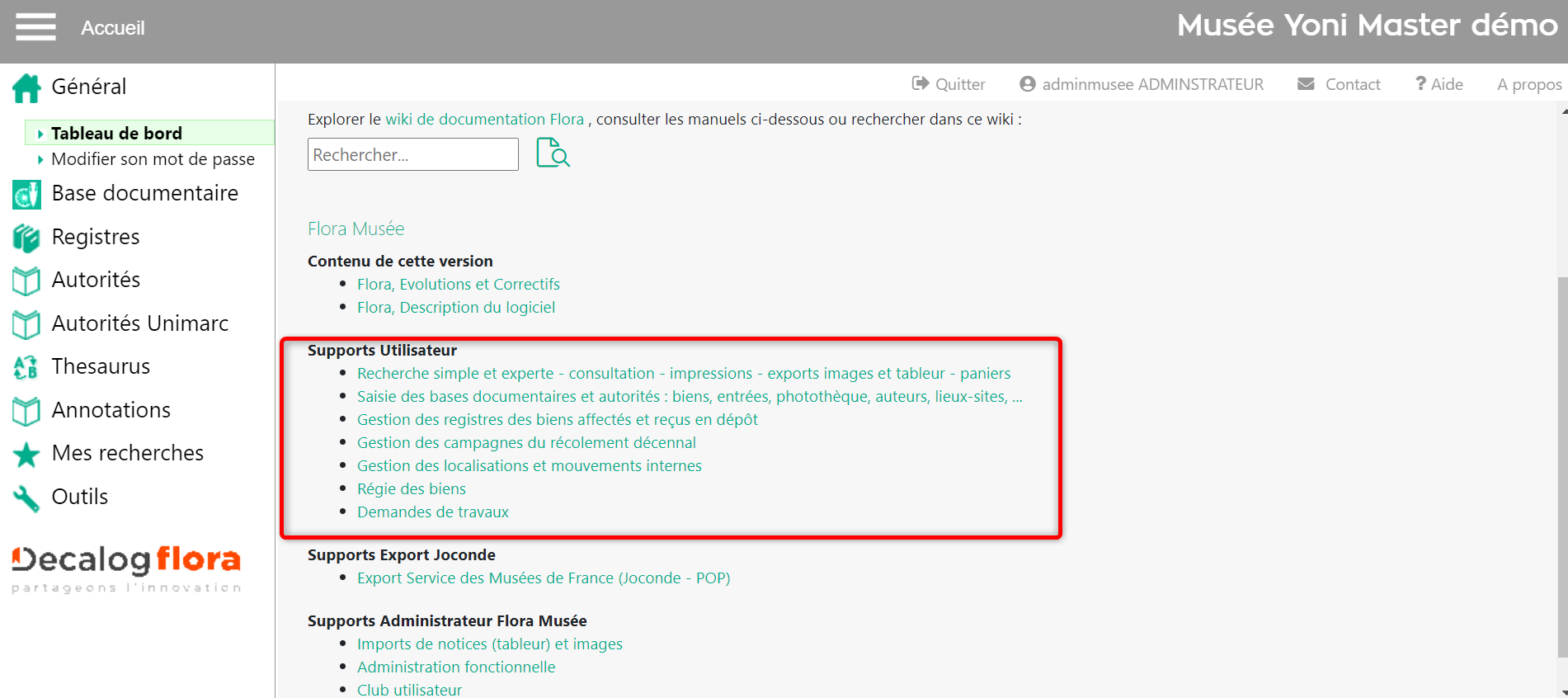Screen dimensions: 1568x698
Task: Click the vertical scrollbar thumb
Action: 1562,467
